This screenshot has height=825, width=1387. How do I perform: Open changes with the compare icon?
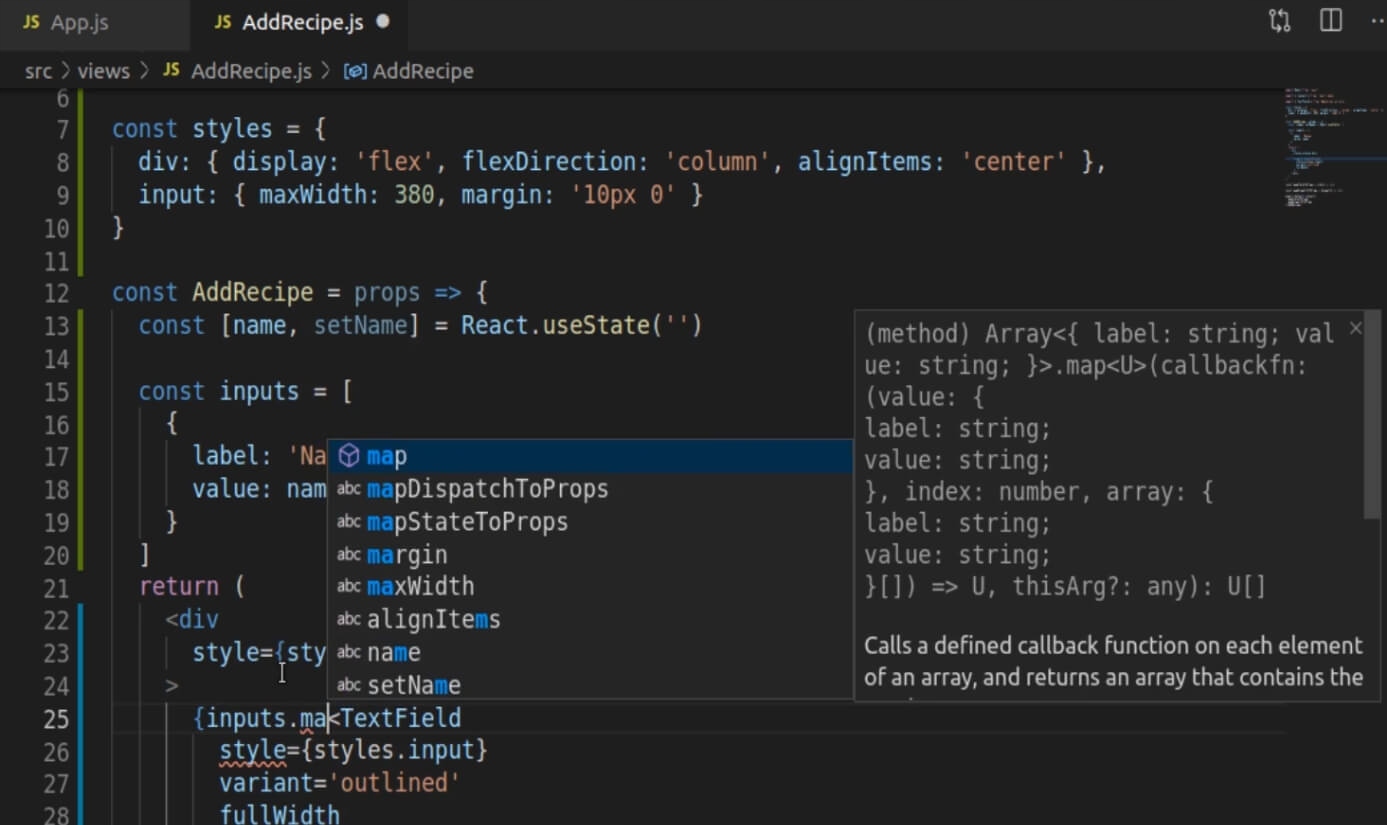pos(1279,21)
